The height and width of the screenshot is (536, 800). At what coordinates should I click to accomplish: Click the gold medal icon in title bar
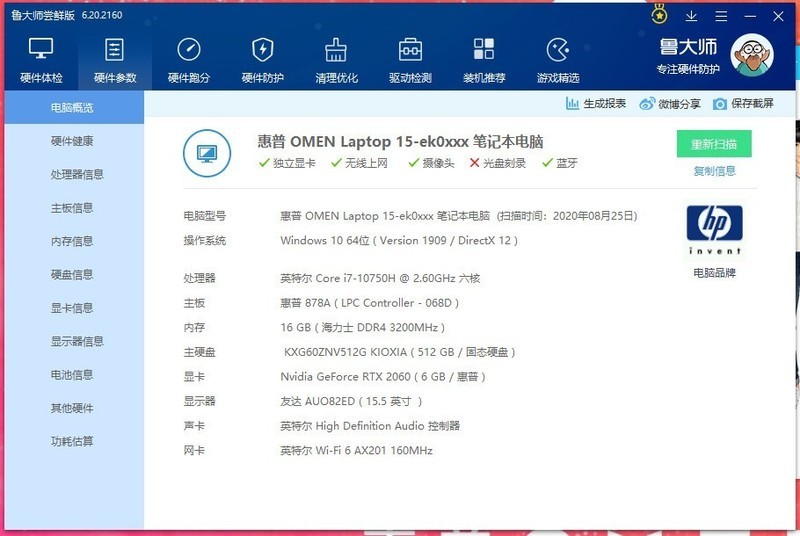coord(659,15)
